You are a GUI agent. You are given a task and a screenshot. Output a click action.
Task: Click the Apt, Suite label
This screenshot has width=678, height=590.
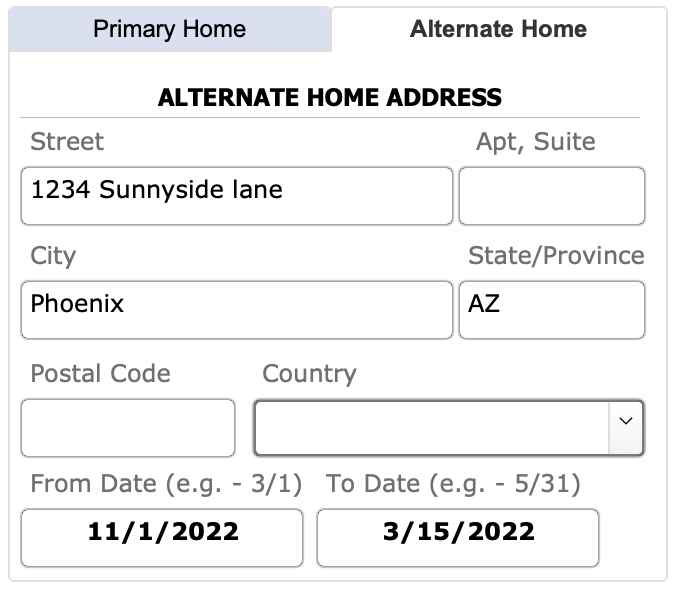pyautogui.click(x=535, y=142)
